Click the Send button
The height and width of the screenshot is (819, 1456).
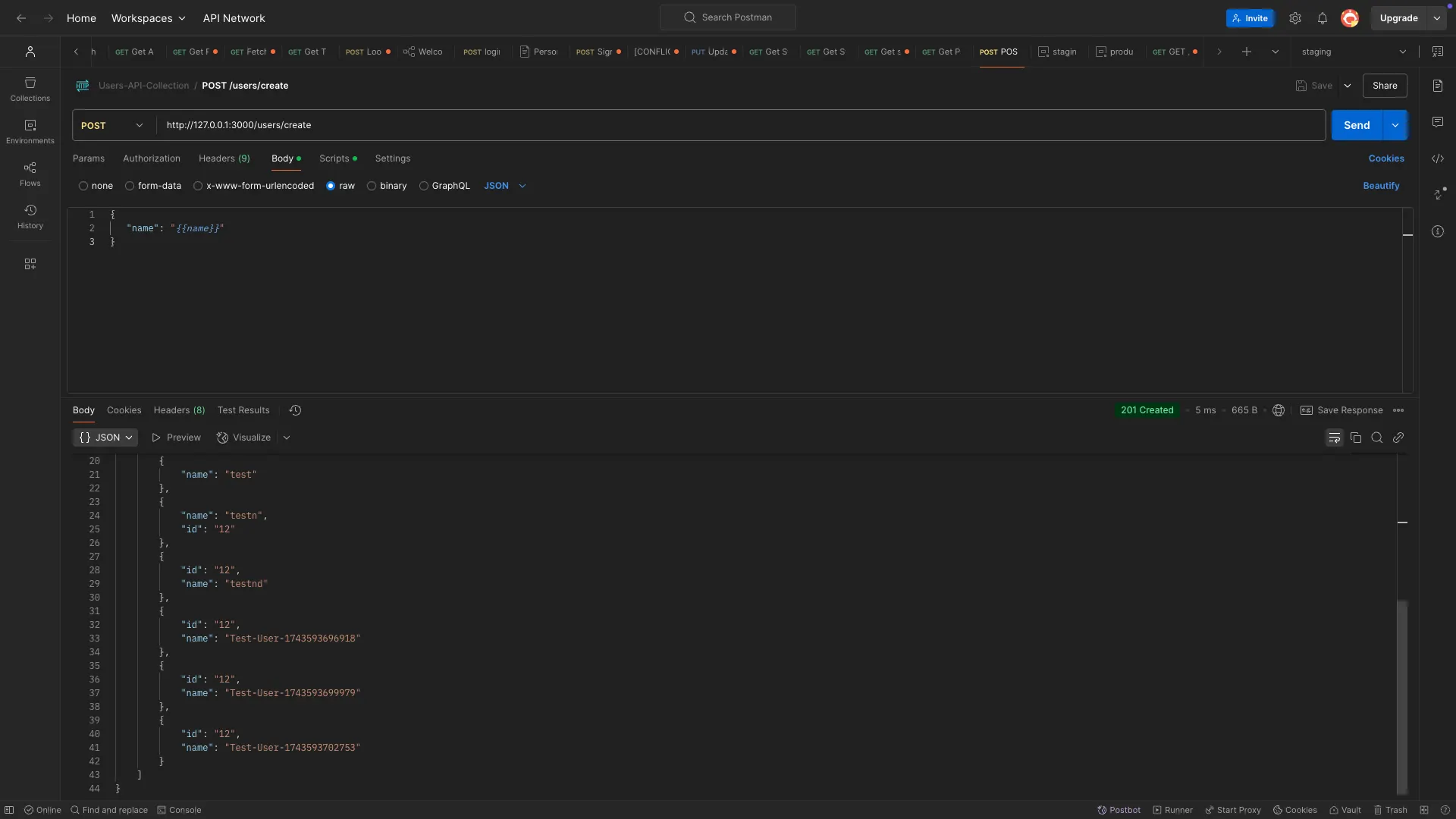tap(1357, 125)
